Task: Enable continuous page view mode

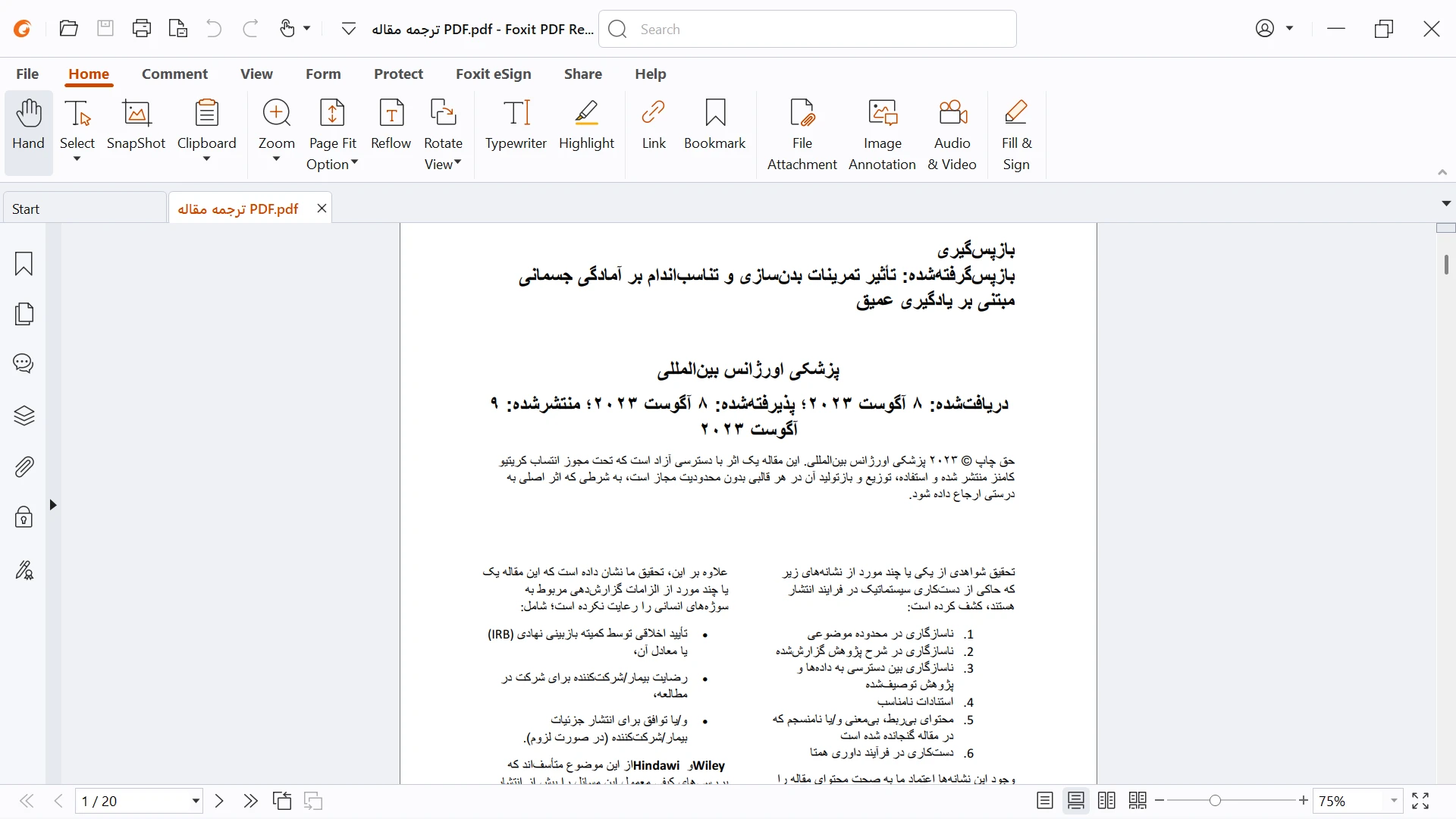Action: click(1075, 801)
